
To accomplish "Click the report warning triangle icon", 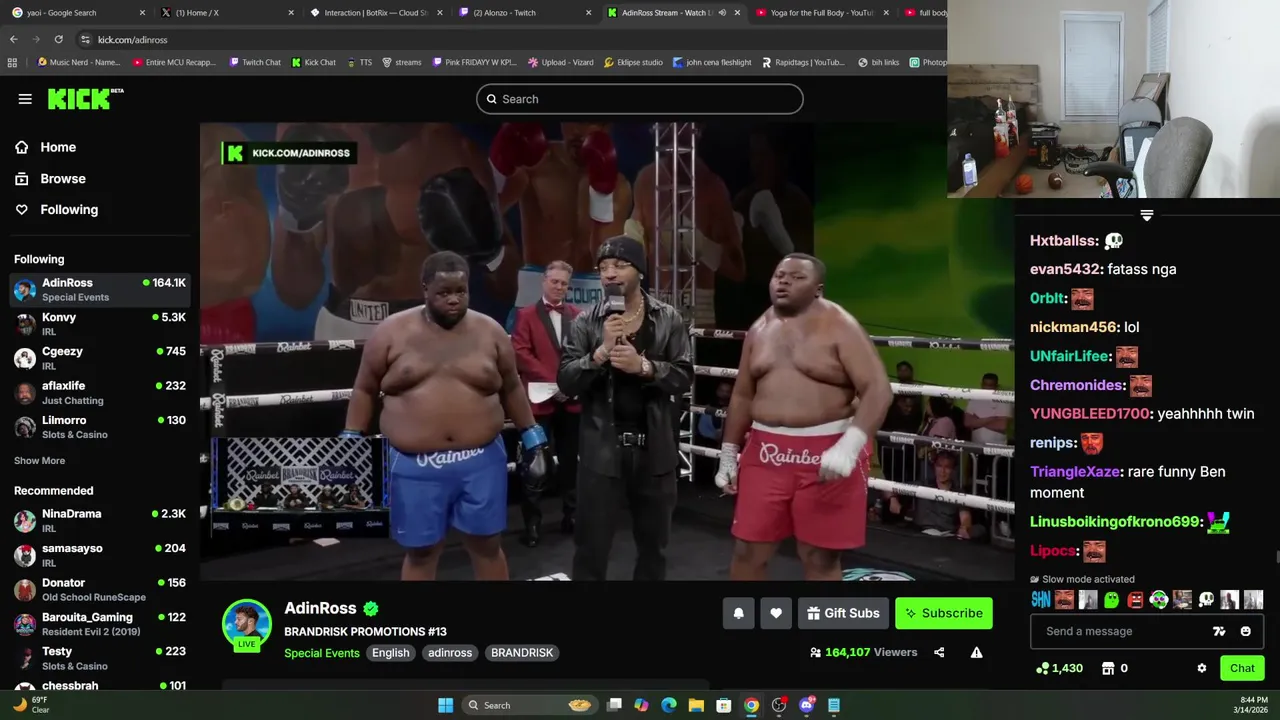I will click(977, 653).
